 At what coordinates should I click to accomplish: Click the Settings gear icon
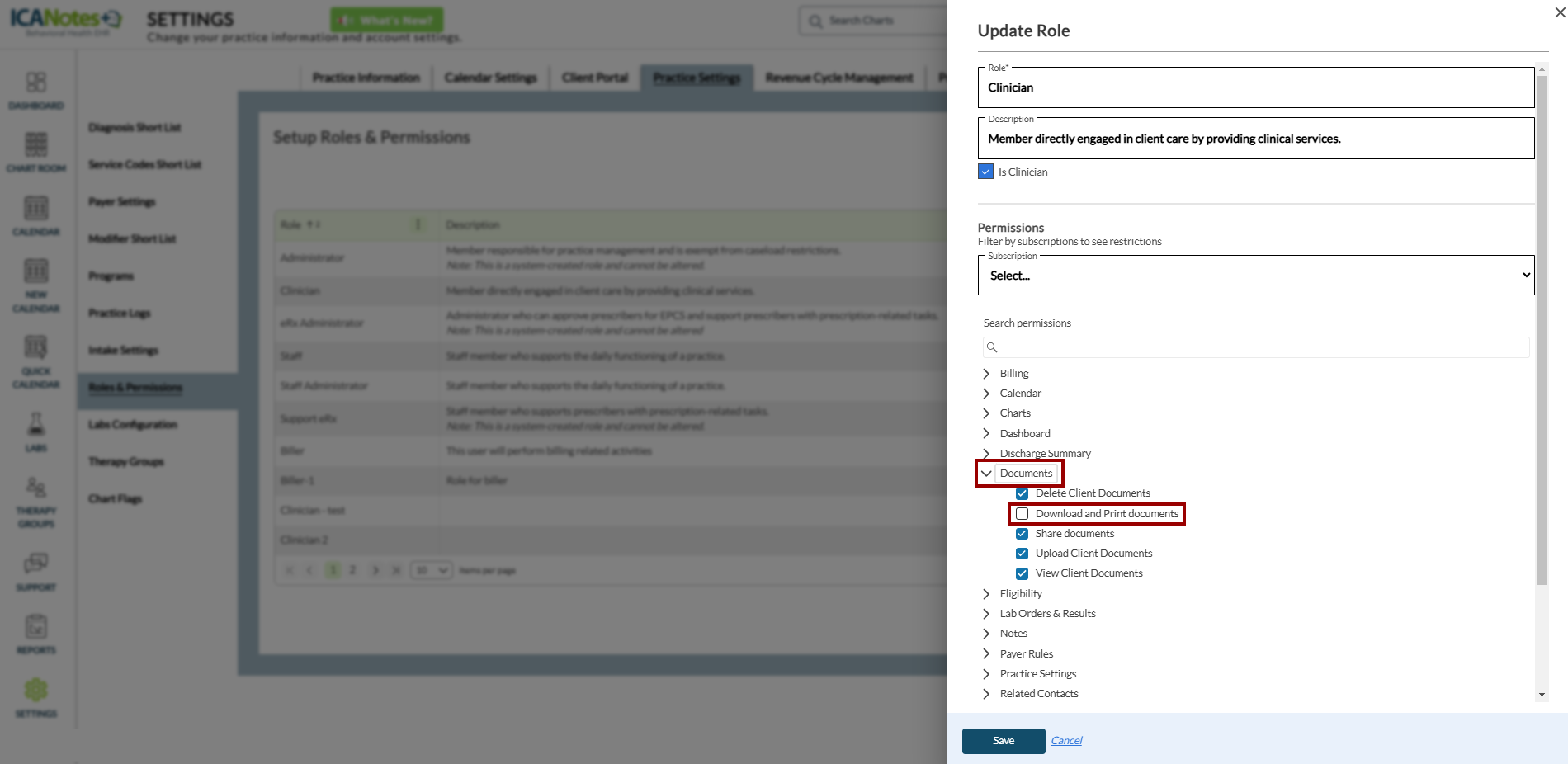click(35, 691)
